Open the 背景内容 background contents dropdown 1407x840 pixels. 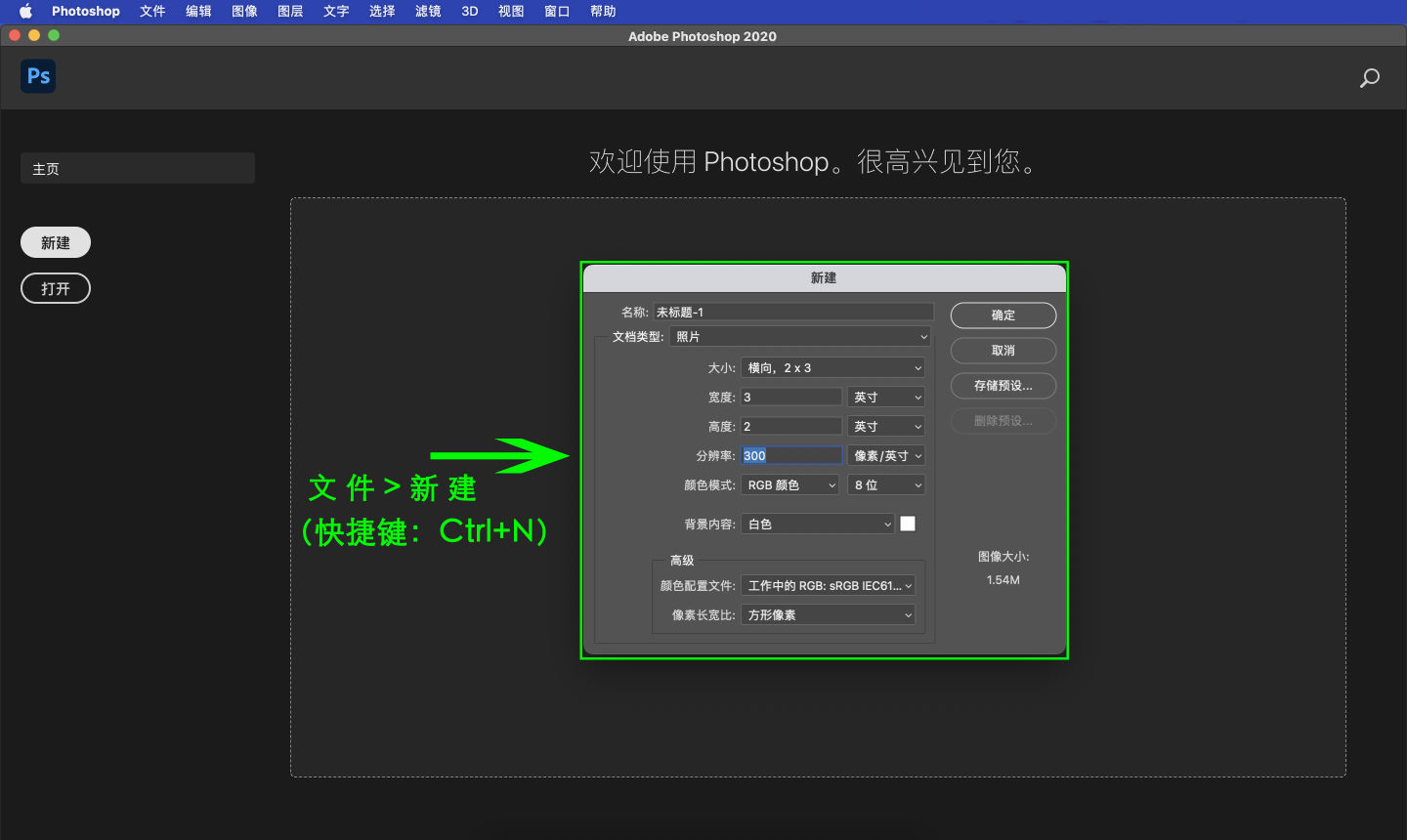coord(817,524)
